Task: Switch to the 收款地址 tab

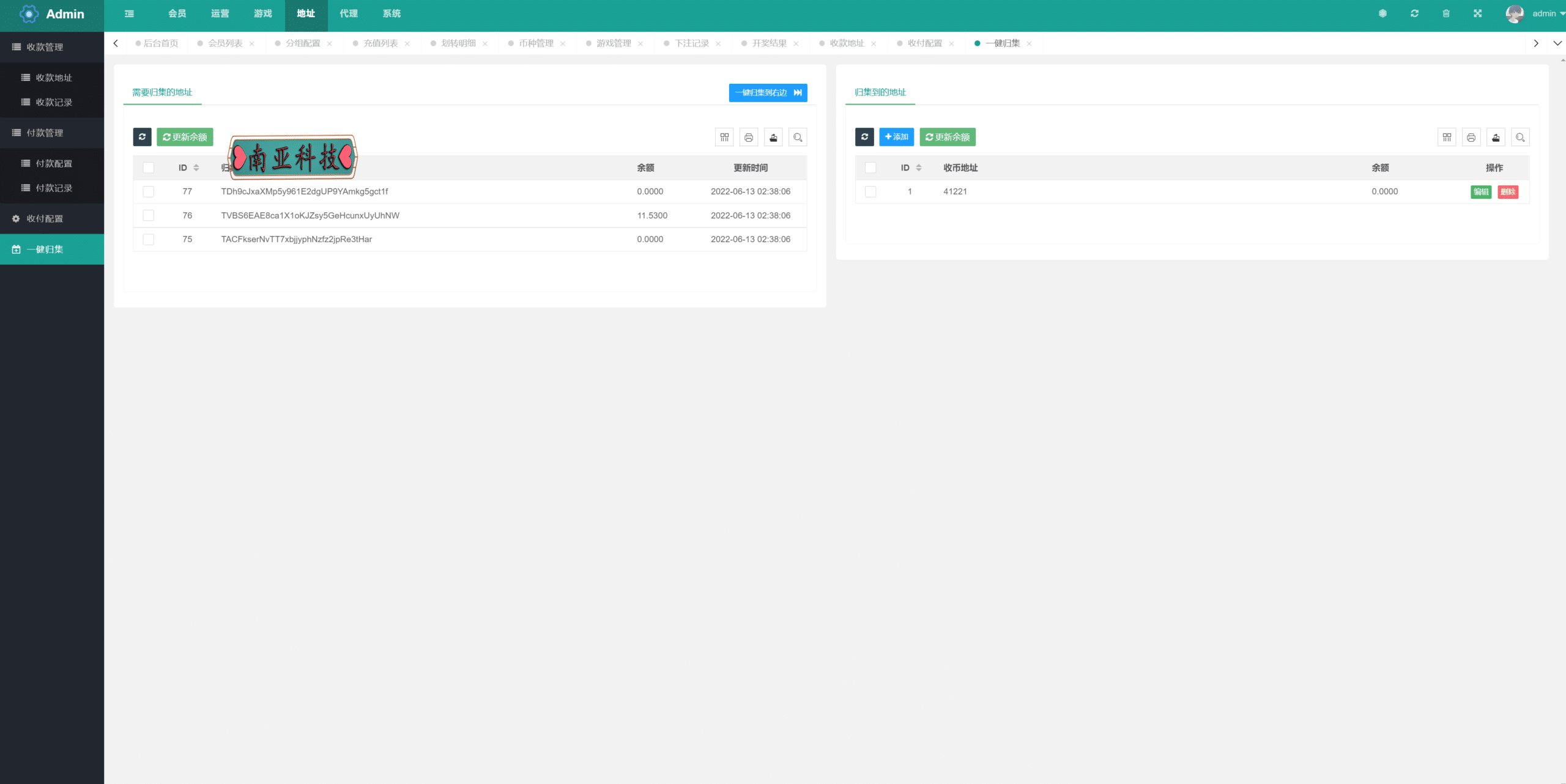Action: 847,43
